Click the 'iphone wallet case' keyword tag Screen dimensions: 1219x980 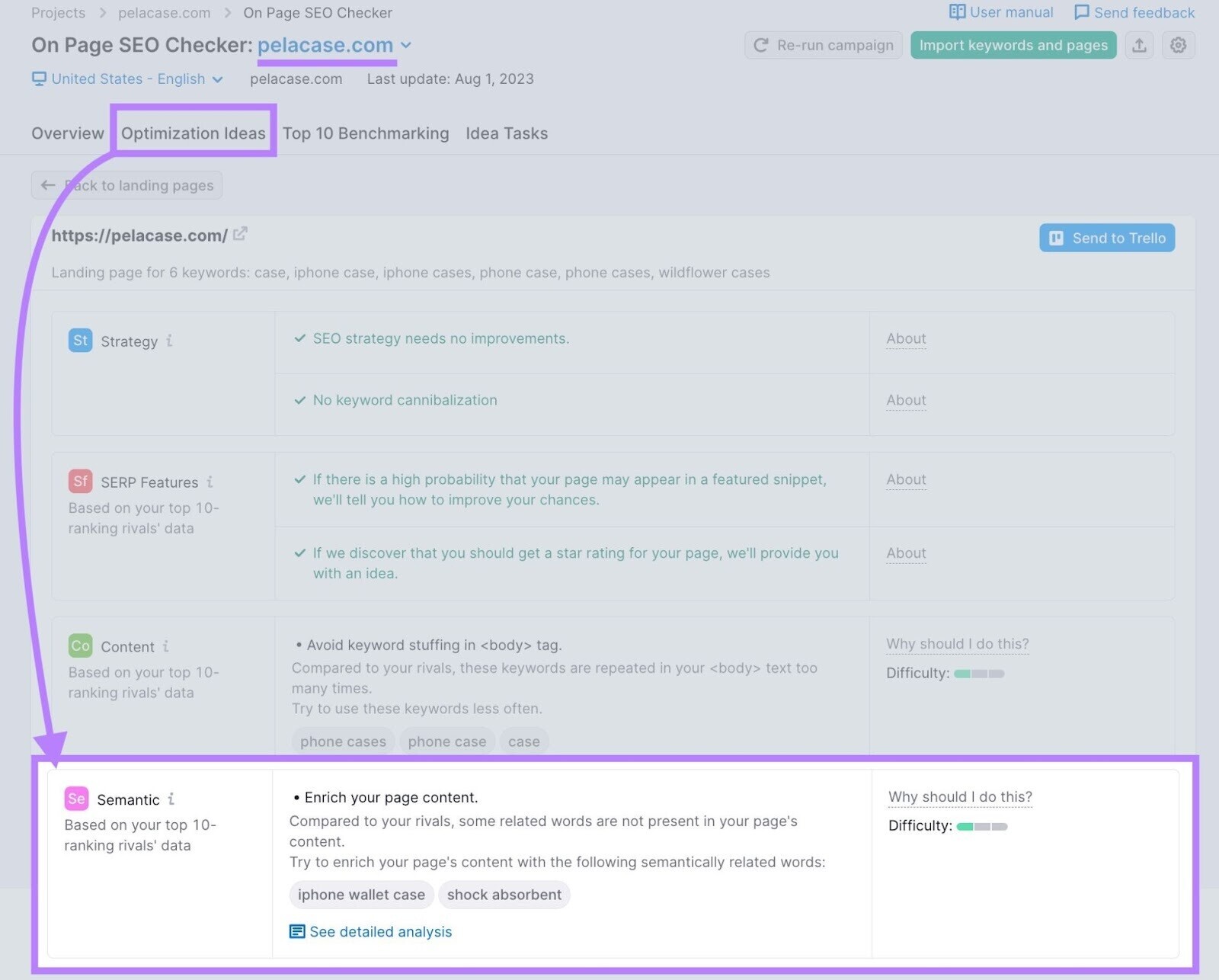(x=361, y=895)
